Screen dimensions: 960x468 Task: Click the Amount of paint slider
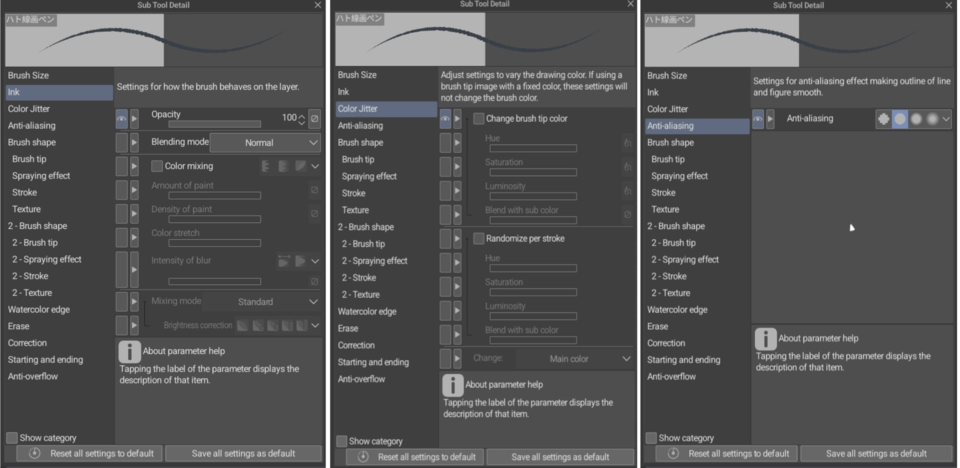point(215,195)
